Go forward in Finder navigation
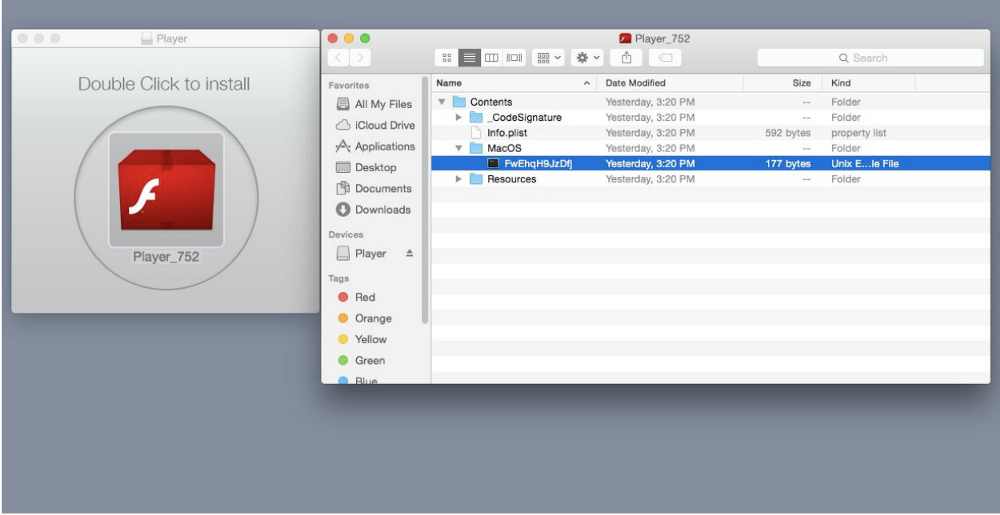Image resolution: width=1000 pixels, height=515 pixels. (x=360, y=58)
